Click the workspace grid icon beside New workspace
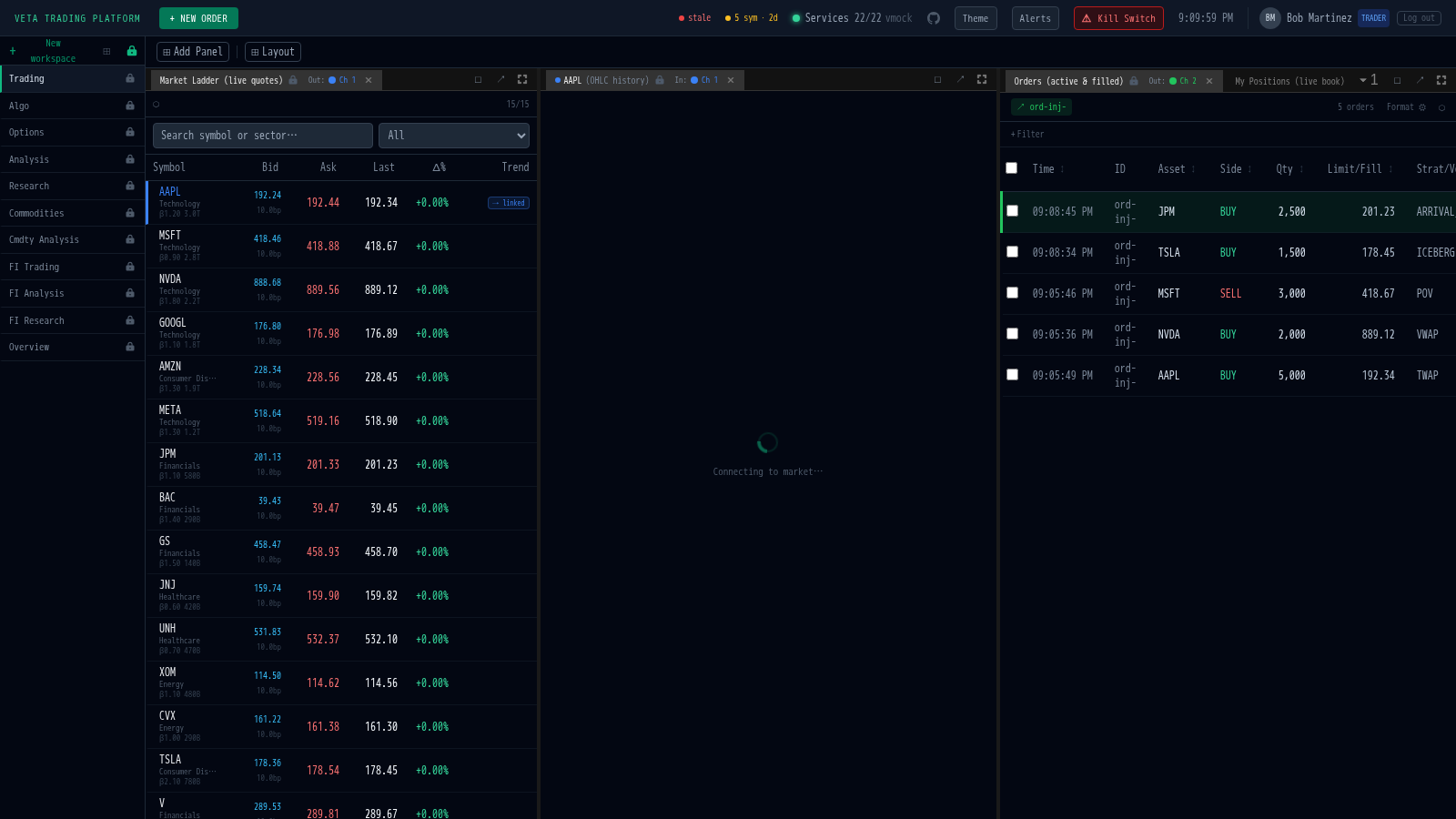Screen dimensions: 1456x819 tap(106, 51)
